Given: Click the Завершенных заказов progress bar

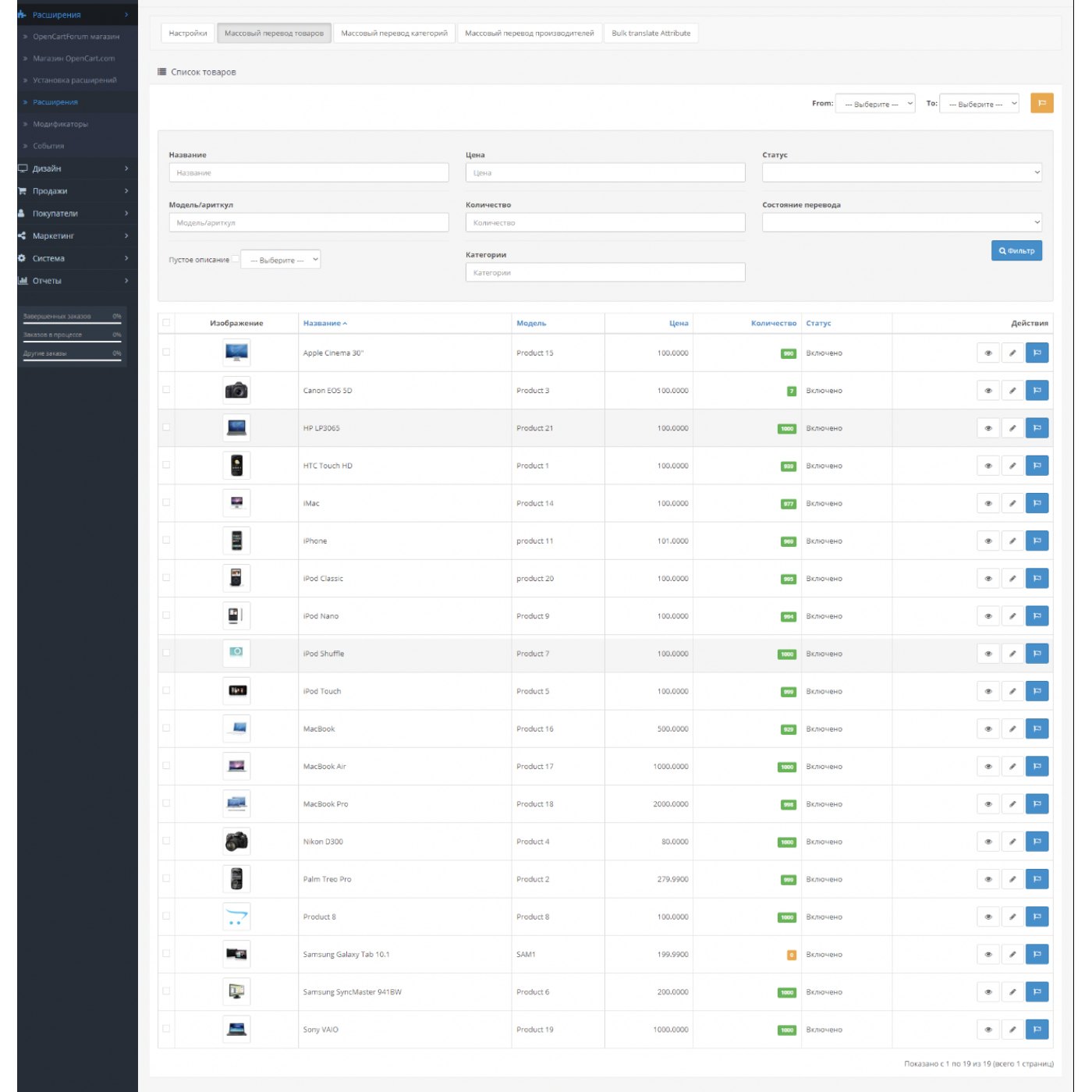Looking at the screenshot, I should (x=72, y=322).
